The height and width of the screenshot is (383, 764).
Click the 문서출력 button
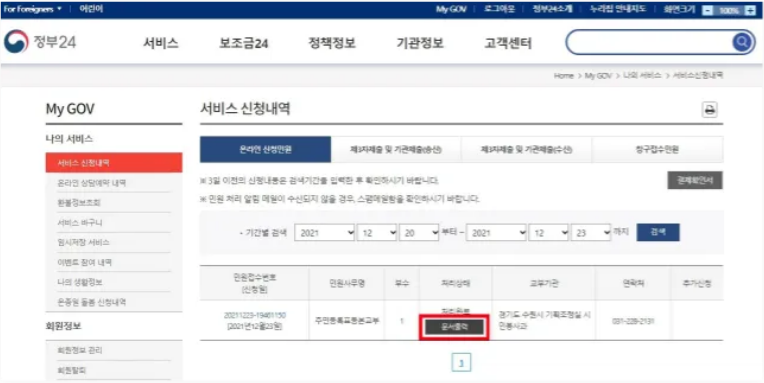pyautogui.click(x=454, y=327)
